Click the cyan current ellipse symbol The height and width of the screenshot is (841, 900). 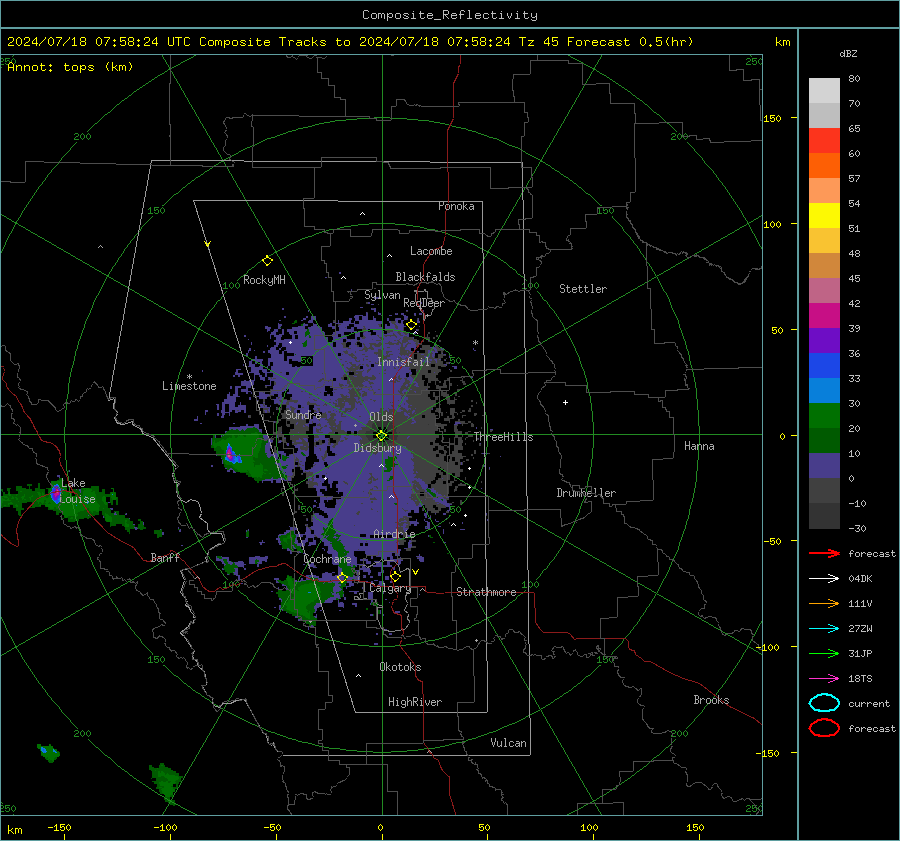[x=824, y=703]
